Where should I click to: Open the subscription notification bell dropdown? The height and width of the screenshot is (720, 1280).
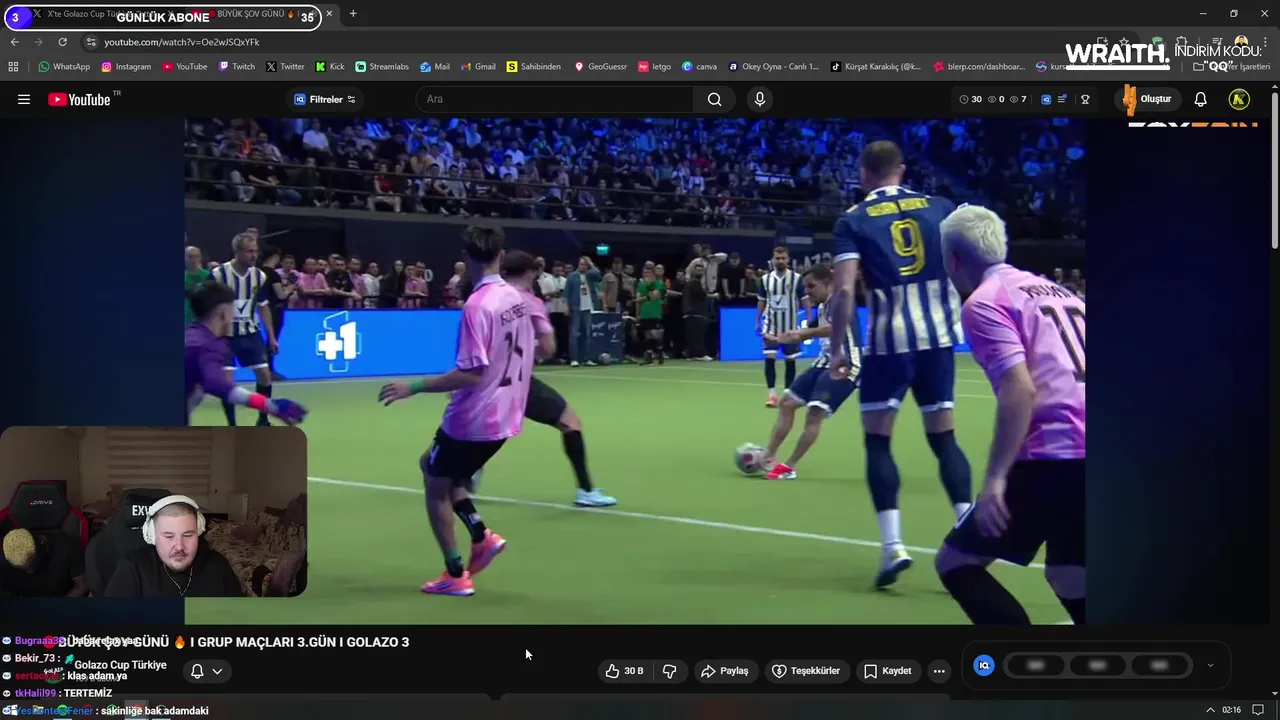coord(206,671)
